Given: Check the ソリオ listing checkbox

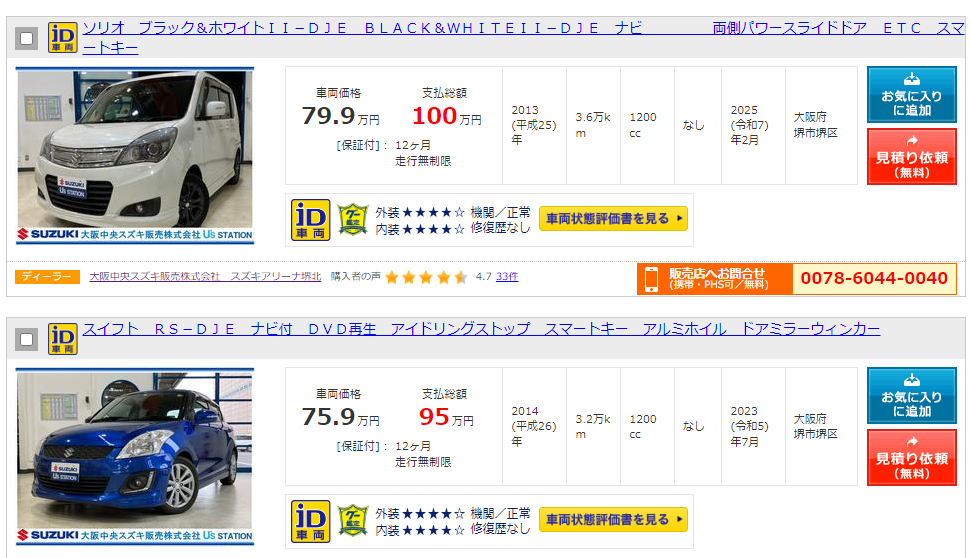Looking at the screenshot, I should pyautogui.click(x=26, y=38).
